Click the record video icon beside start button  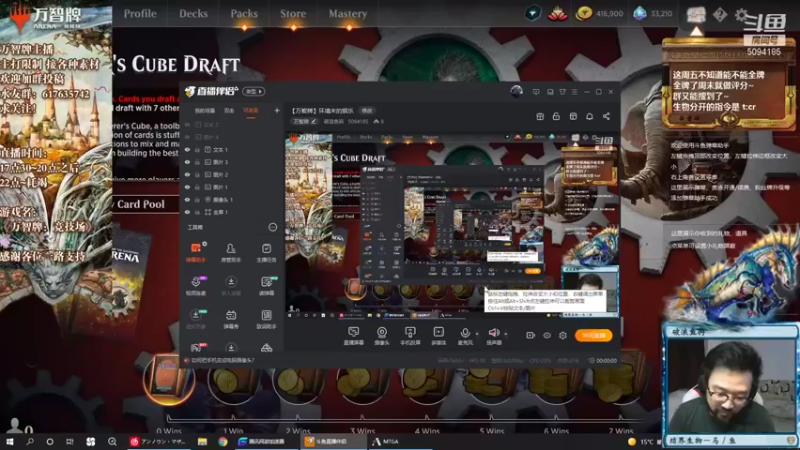click(x=531, y=335)
